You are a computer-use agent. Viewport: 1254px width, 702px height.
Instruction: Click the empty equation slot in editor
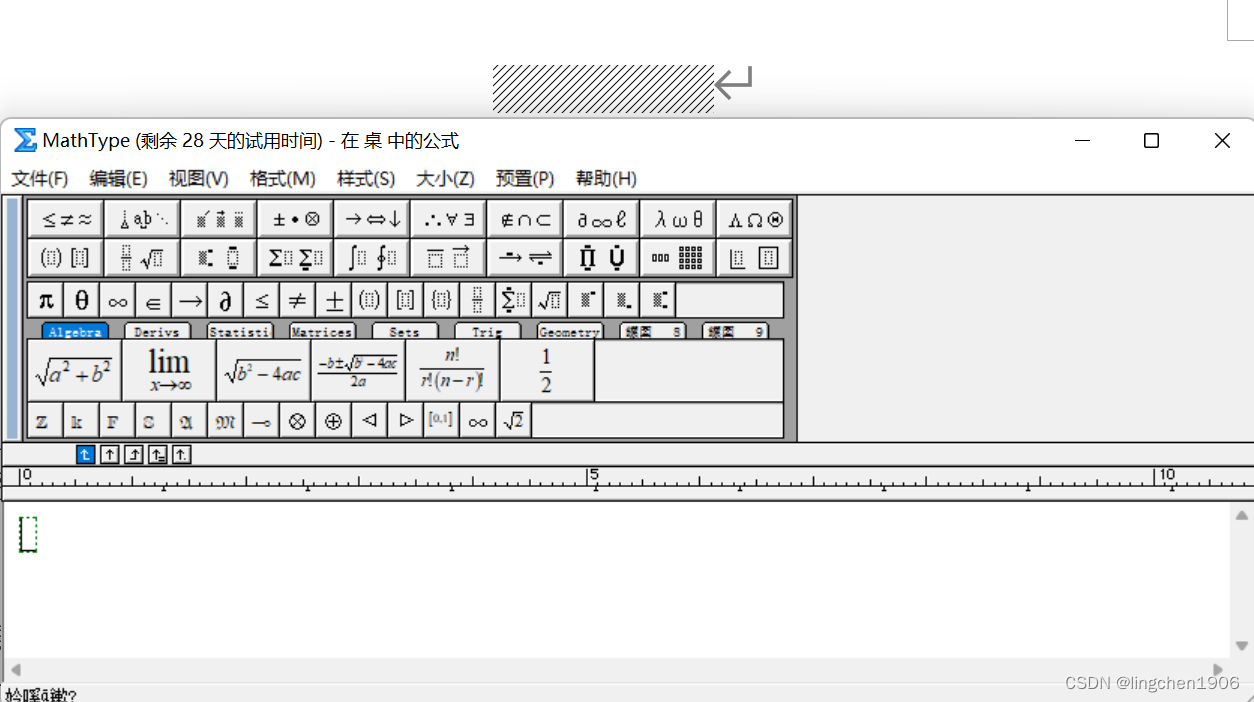coord(28,534)
